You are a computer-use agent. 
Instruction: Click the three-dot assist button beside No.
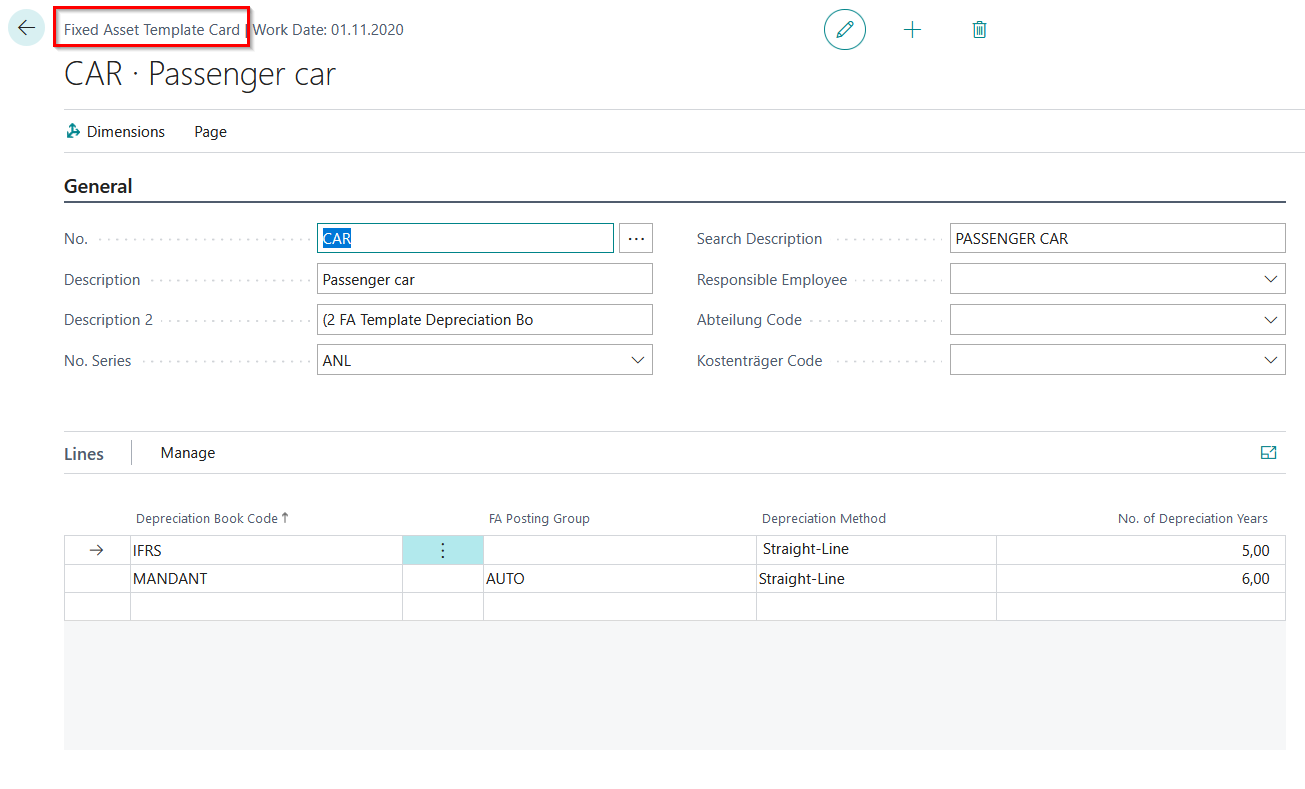636,238
